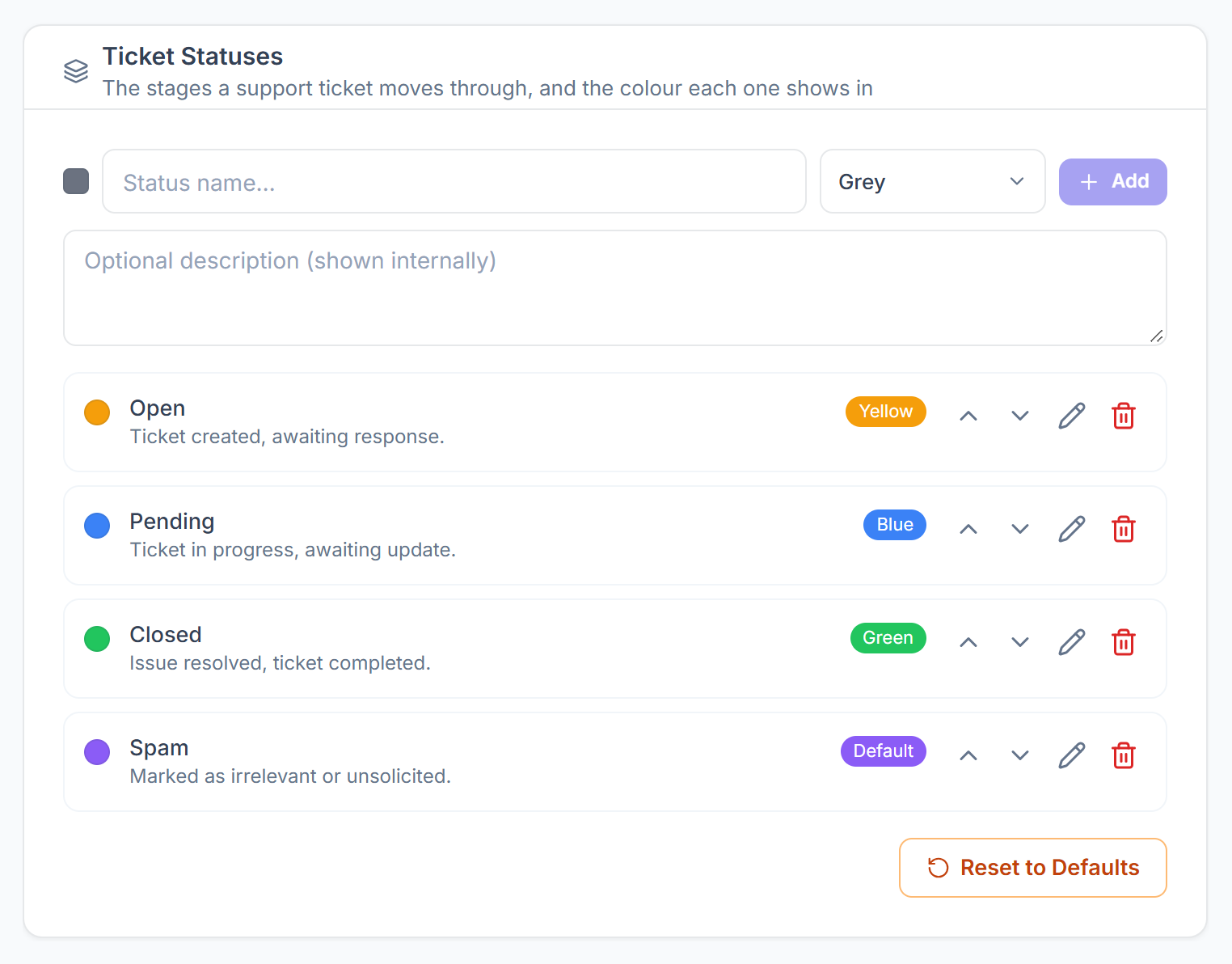The height and width of the screenshot is (964, 1232).
Task: Click the description textarea resize handle
Action: tap(1157, 336)
